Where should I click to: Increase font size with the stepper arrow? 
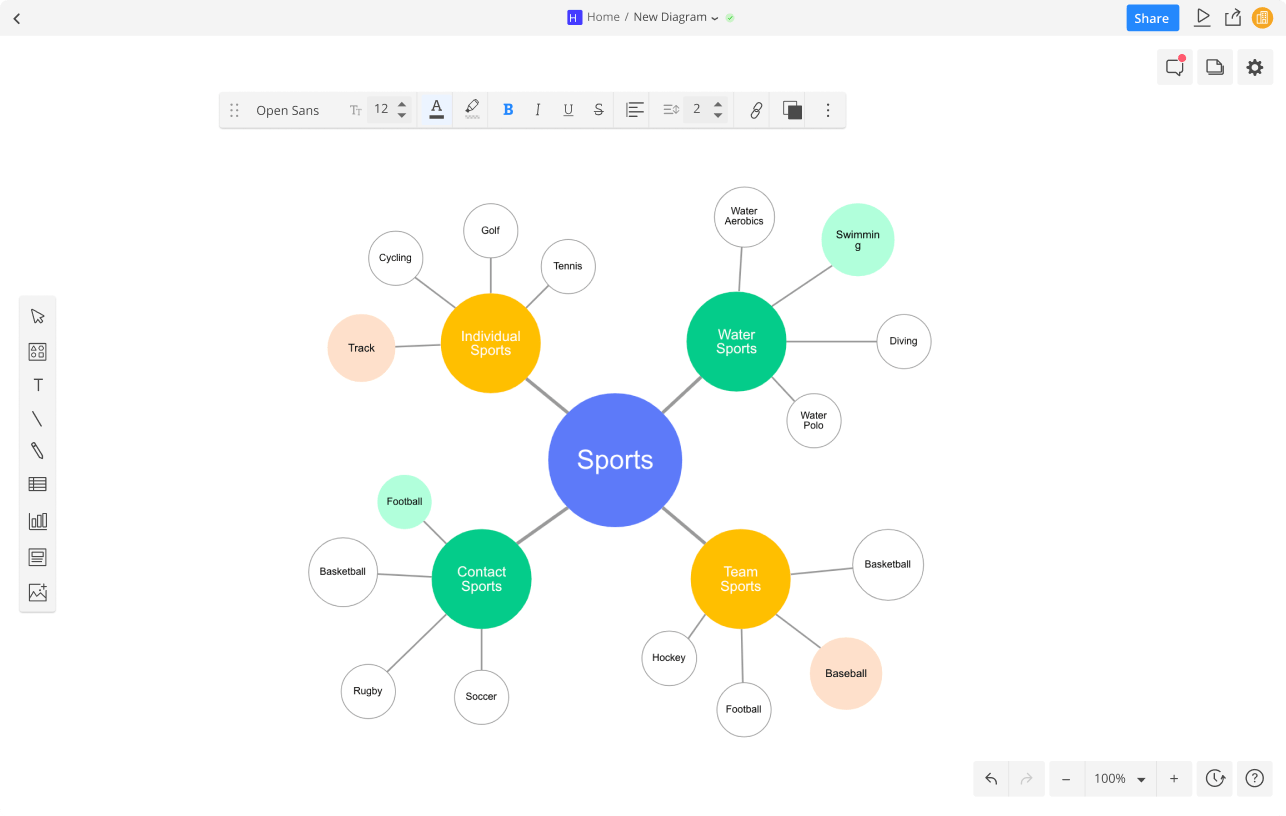point(401,104)
